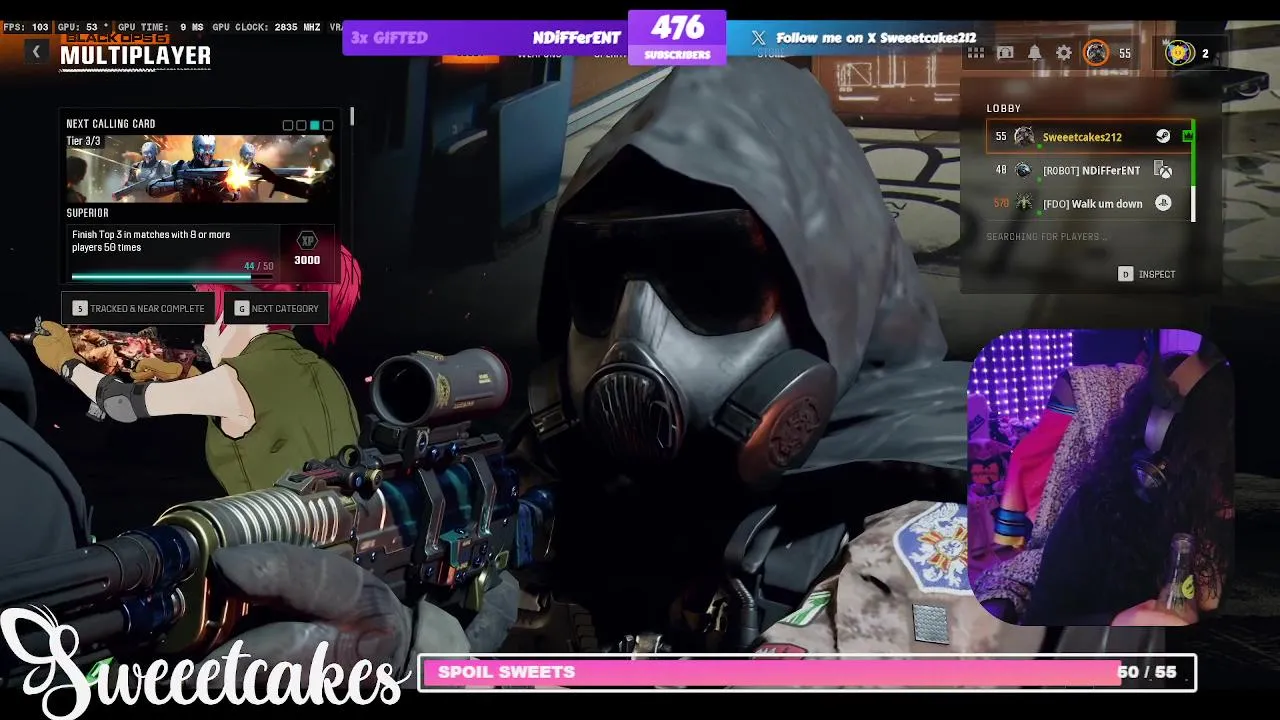Click the Steam platform icon on Sweeetcakes212 row
Screen dimensions: 1280x720
tap(1163, 137)
